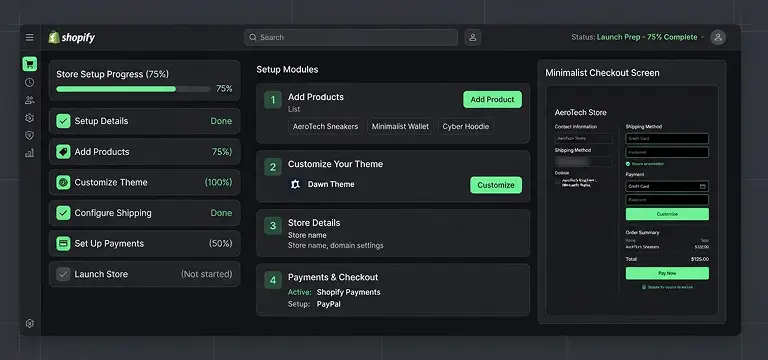The height and width of the screenshot is (360, 768).
Task: Open the hamburger menu icon
Action: pos(30,37)
